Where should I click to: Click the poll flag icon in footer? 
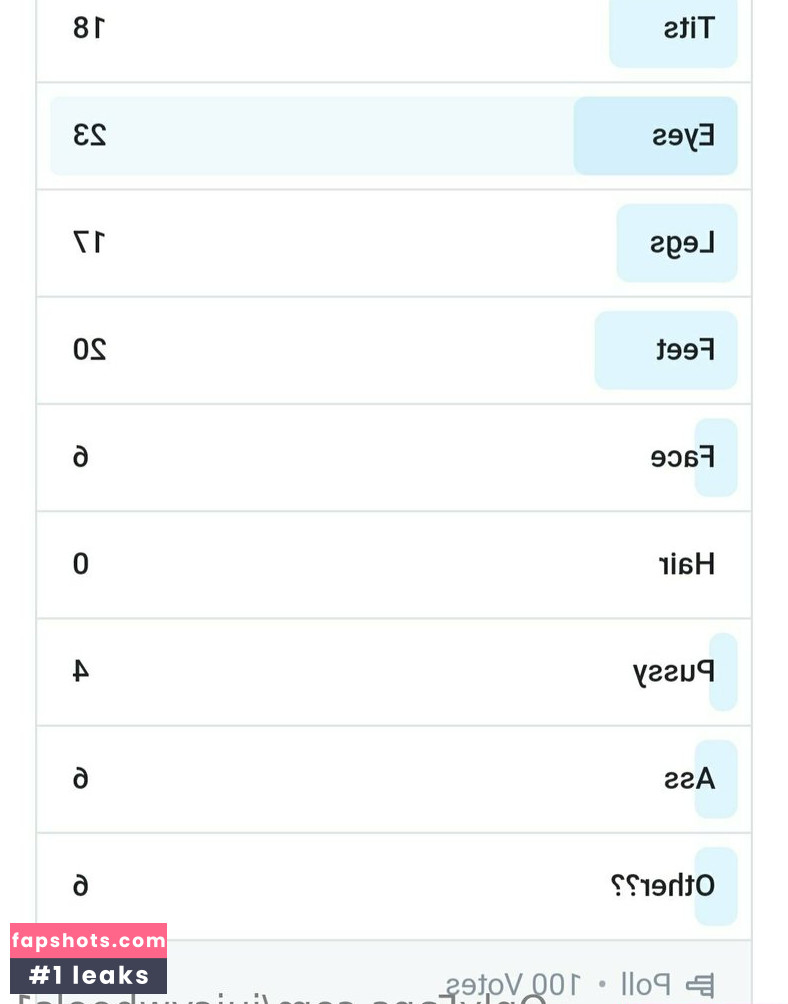coord(700,983)
